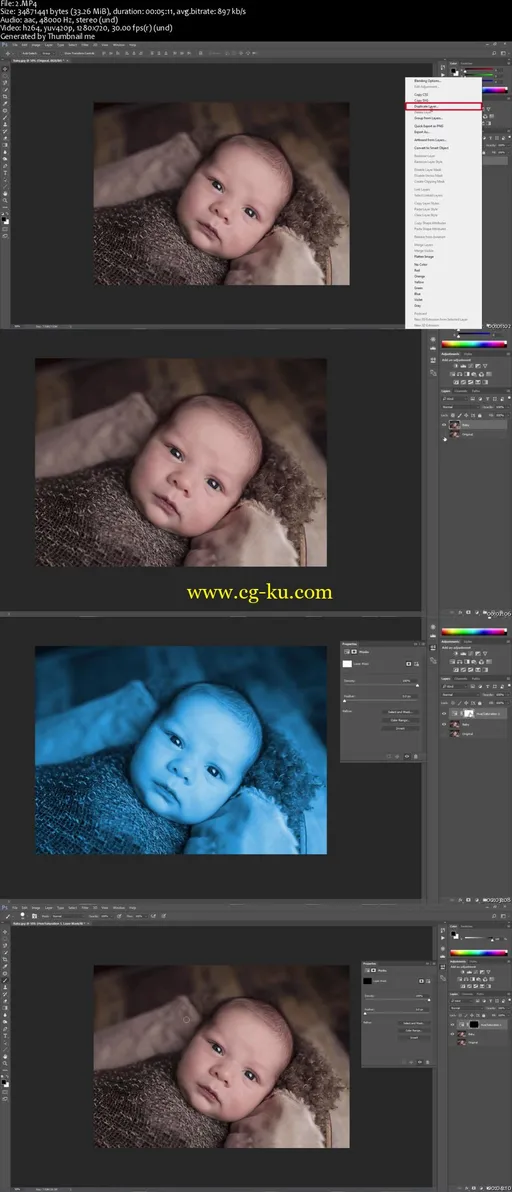Hide the Baby layer in the fourth frame
Image resolution: width=512 pixels, height=1192 pixels.
(452, 1034)
